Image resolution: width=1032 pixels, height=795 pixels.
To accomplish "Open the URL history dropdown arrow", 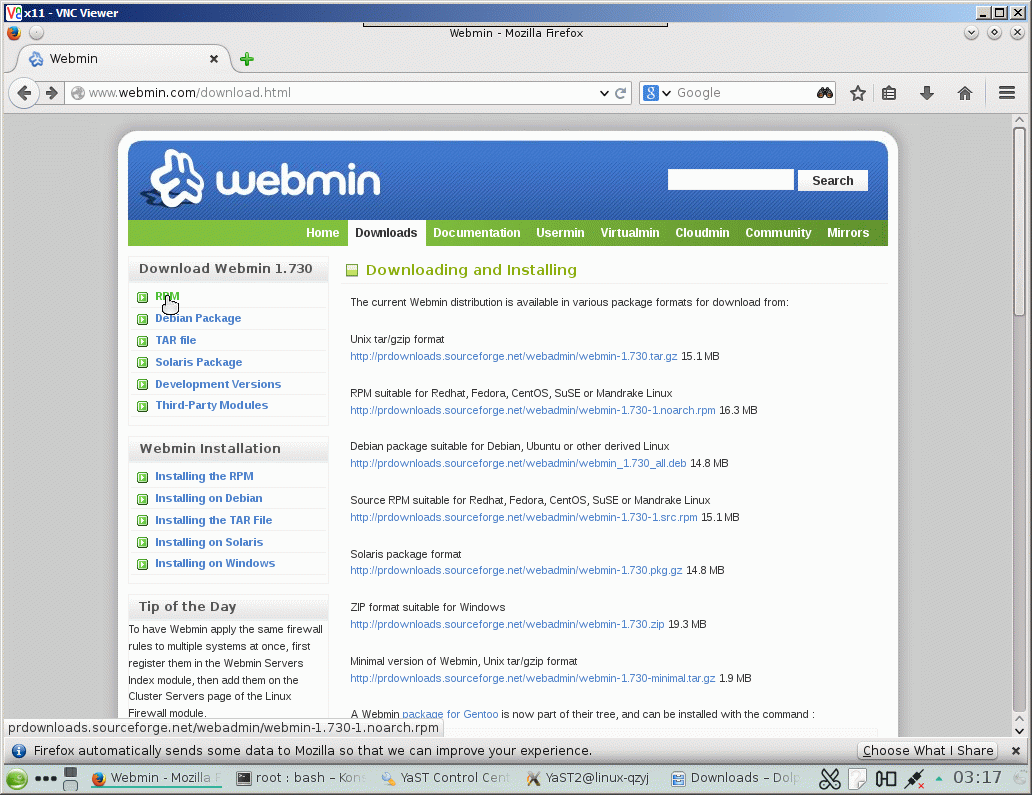I will click(x=604, y=93).
